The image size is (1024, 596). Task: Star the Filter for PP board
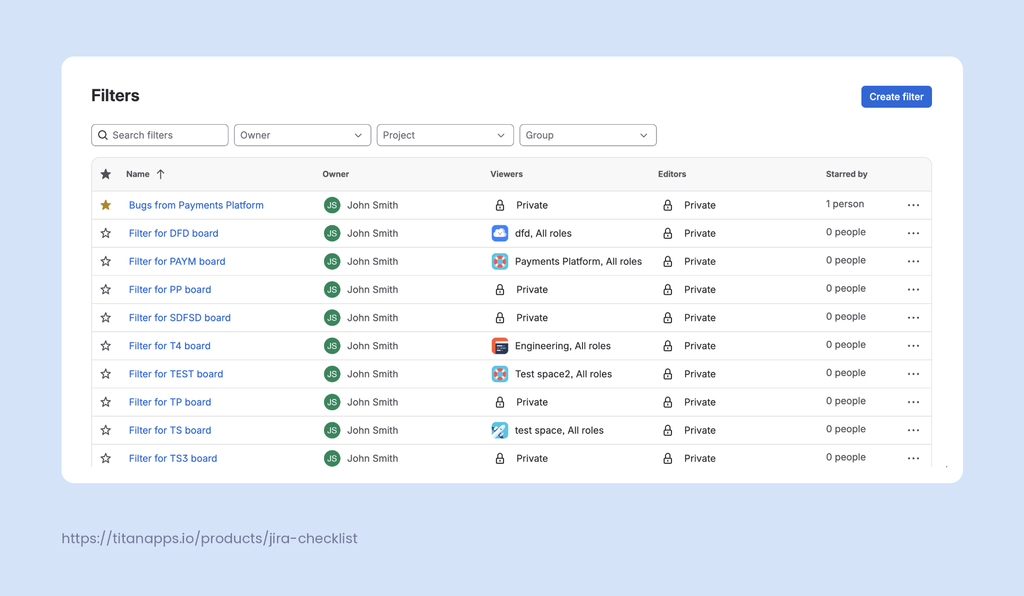(106, 289)
